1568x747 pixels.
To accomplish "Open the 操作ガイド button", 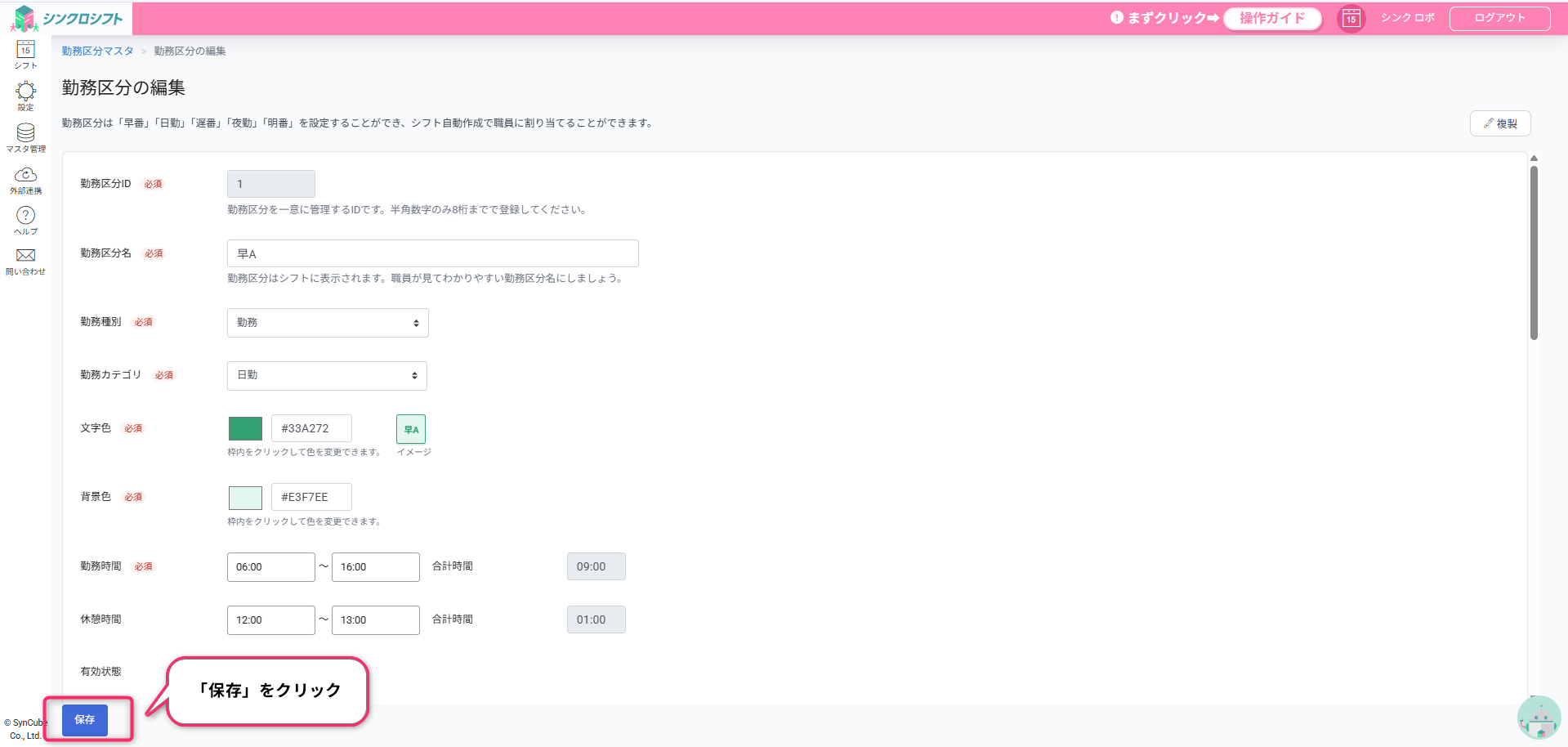I will [x=1271, y=18].
